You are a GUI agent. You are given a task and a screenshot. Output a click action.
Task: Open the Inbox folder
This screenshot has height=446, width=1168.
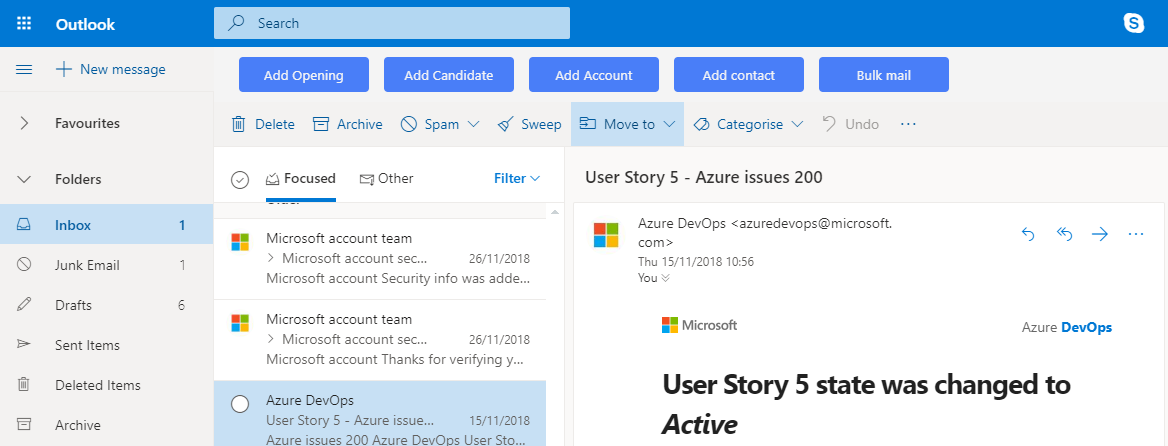click(x=107, y=225)
